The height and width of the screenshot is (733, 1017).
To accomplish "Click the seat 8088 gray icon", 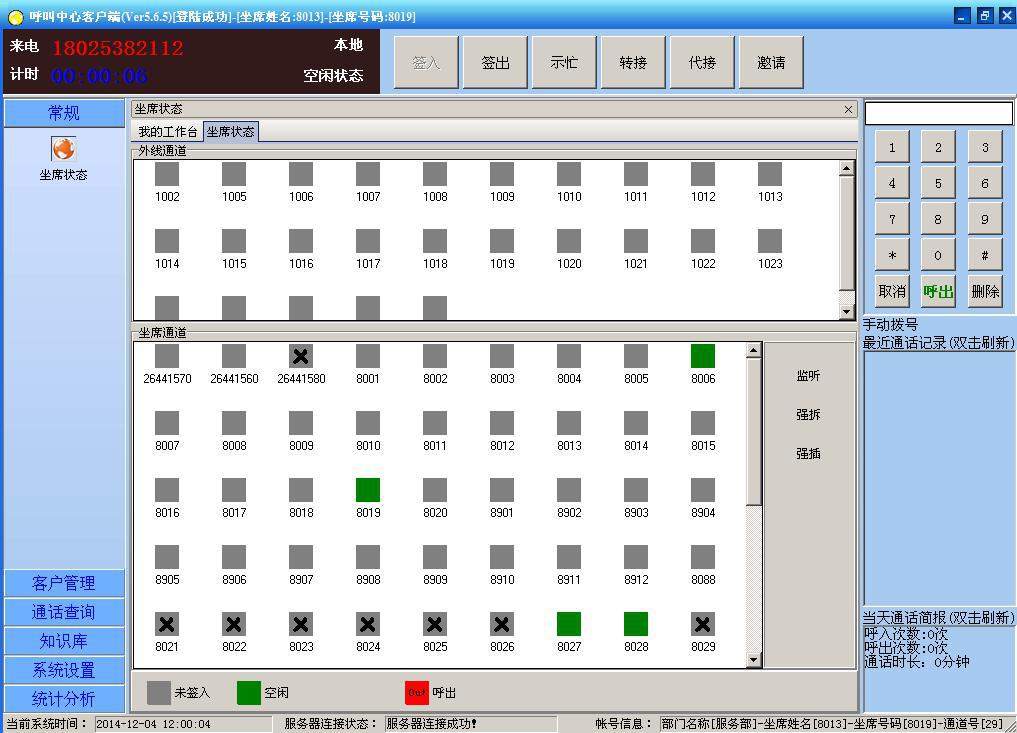I will [x=703, y=557].
